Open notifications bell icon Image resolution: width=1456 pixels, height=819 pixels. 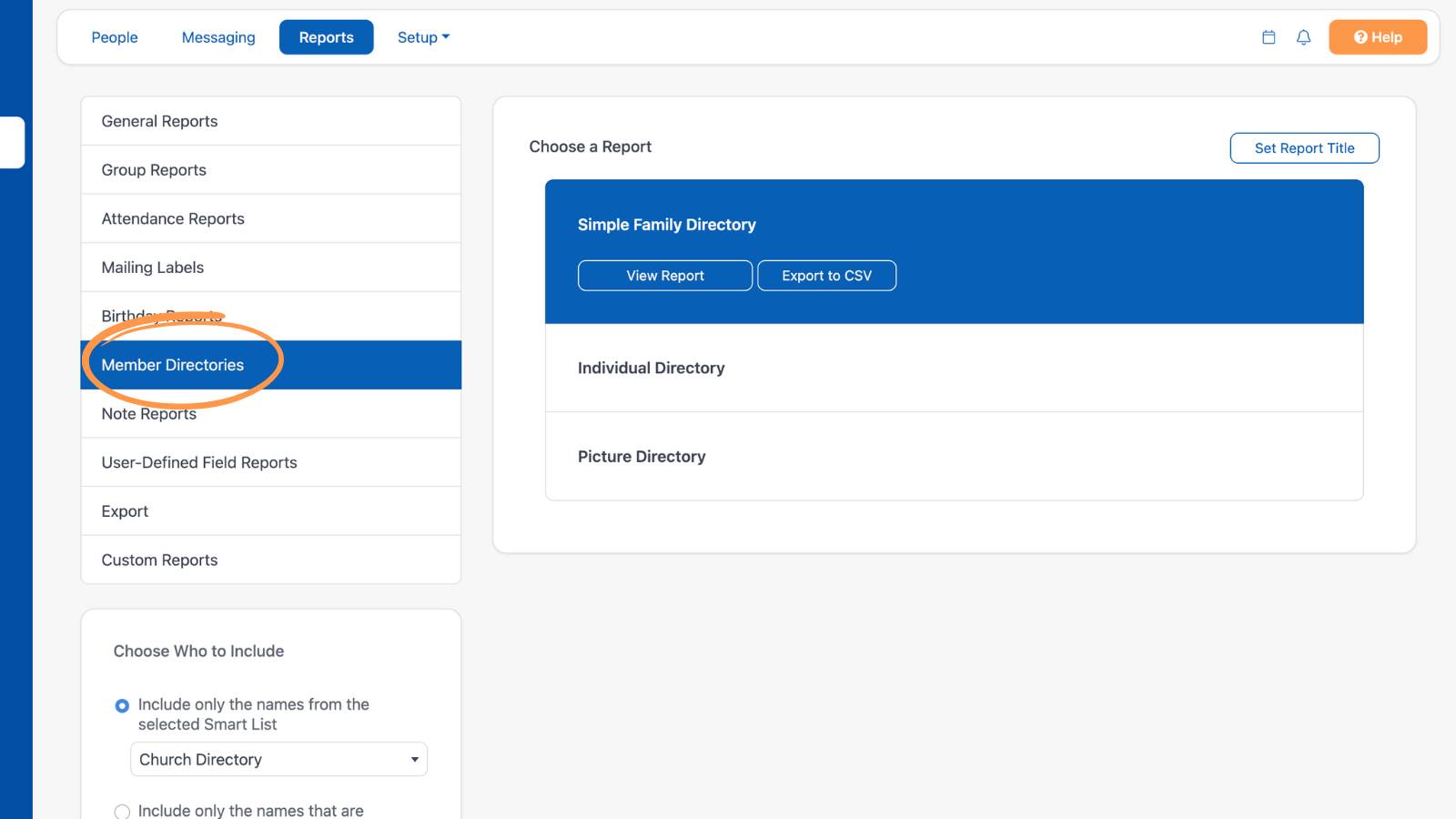pos(1303,37)
